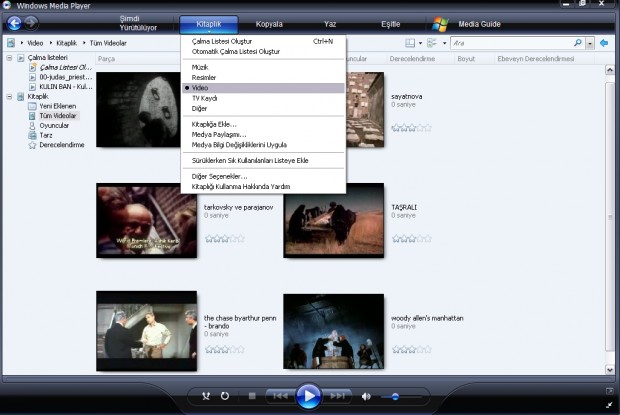Click the Ara search field
Image resolution: width=620 pixels, height=415 pixels.
pyautogui.click(x=512, y=43)
